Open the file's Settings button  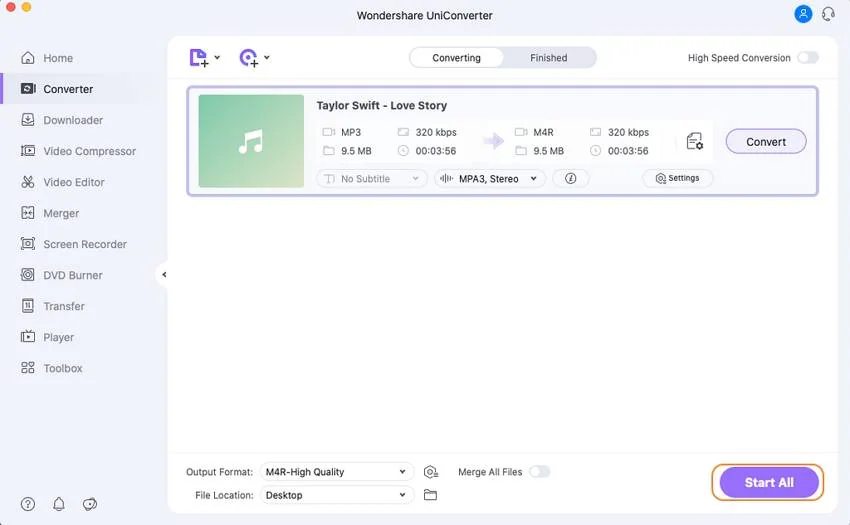[678, 178]
